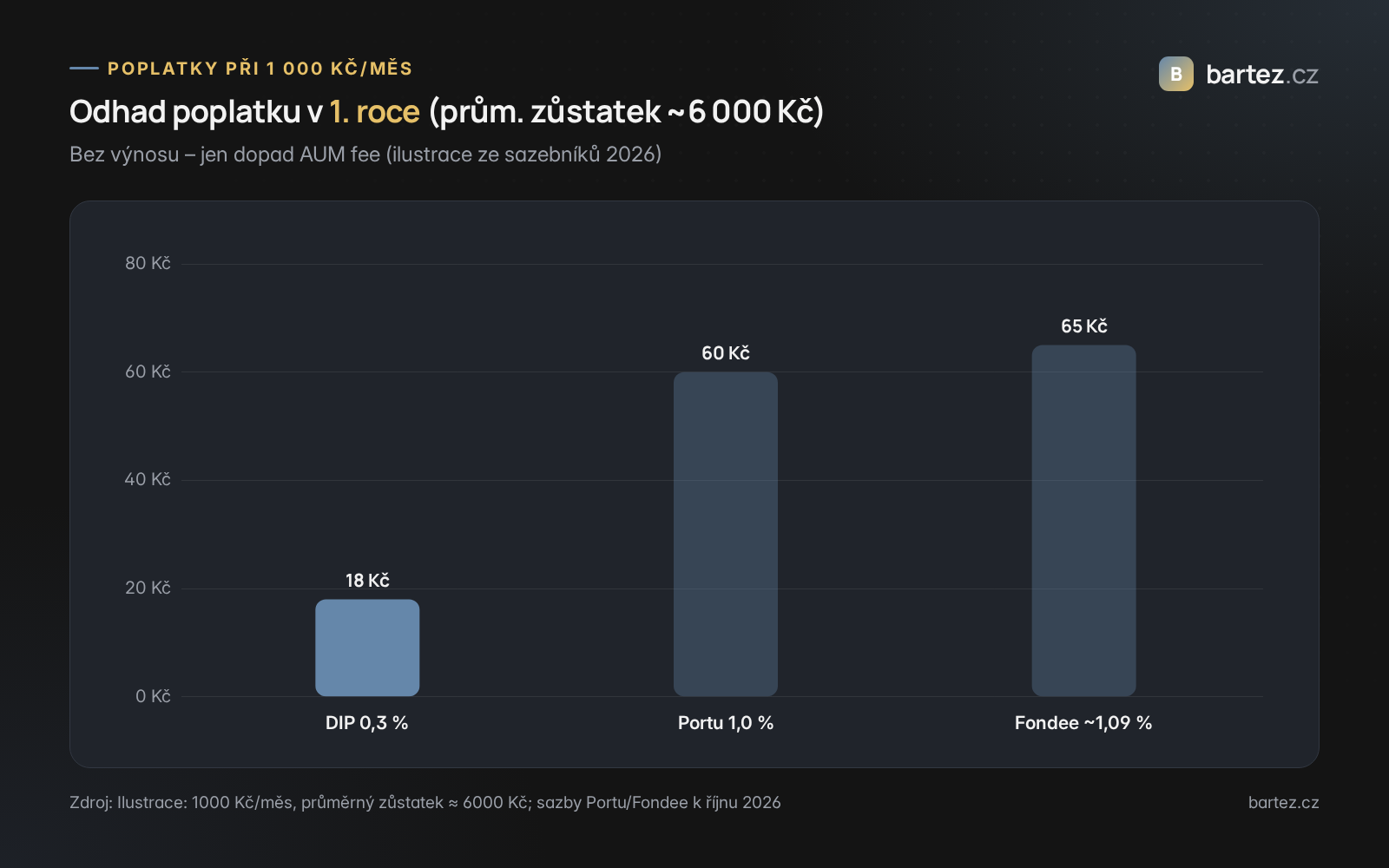This screenshot has width=1389, height=868.
Task: Click the '80 Kč' y-axis tick
Action: [148, 263]
